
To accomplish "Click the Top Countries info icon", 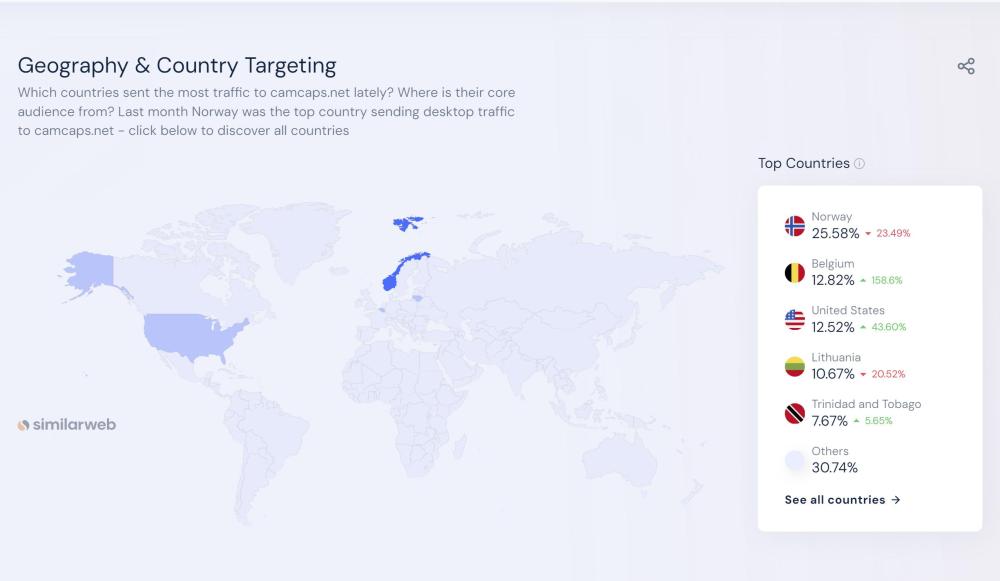I will (860, 164).
